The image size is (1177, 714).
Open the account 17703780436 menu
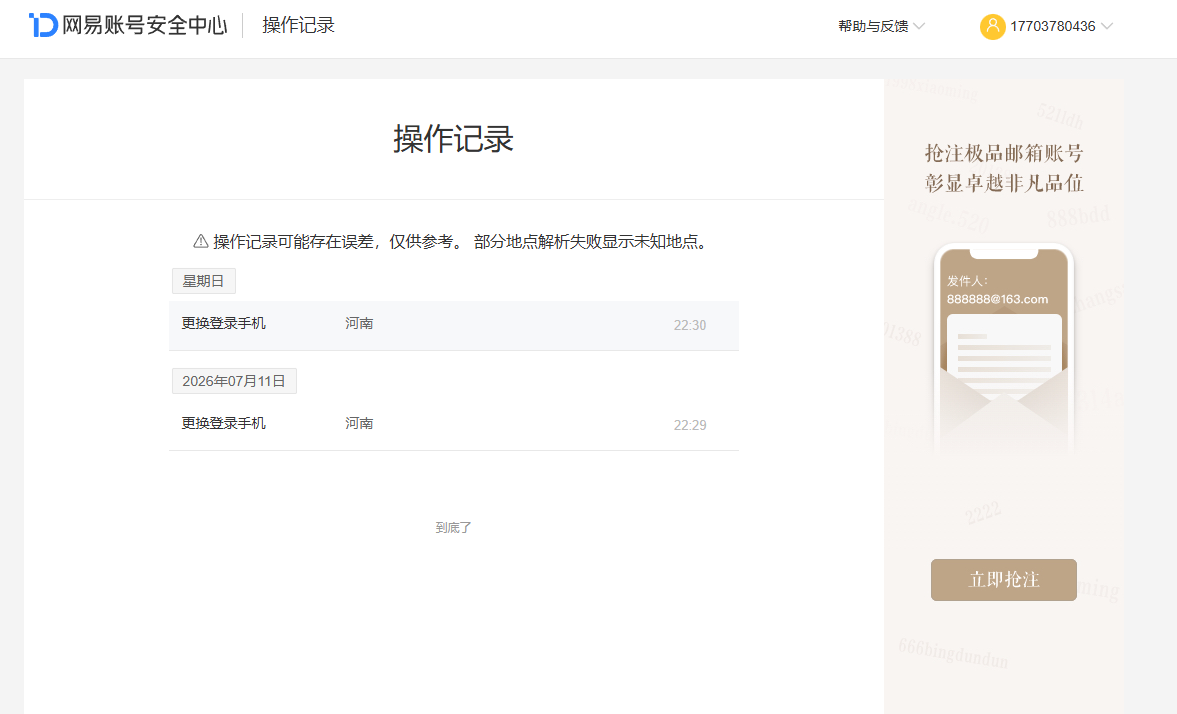pyautogui.click(x=1046, y=26)
